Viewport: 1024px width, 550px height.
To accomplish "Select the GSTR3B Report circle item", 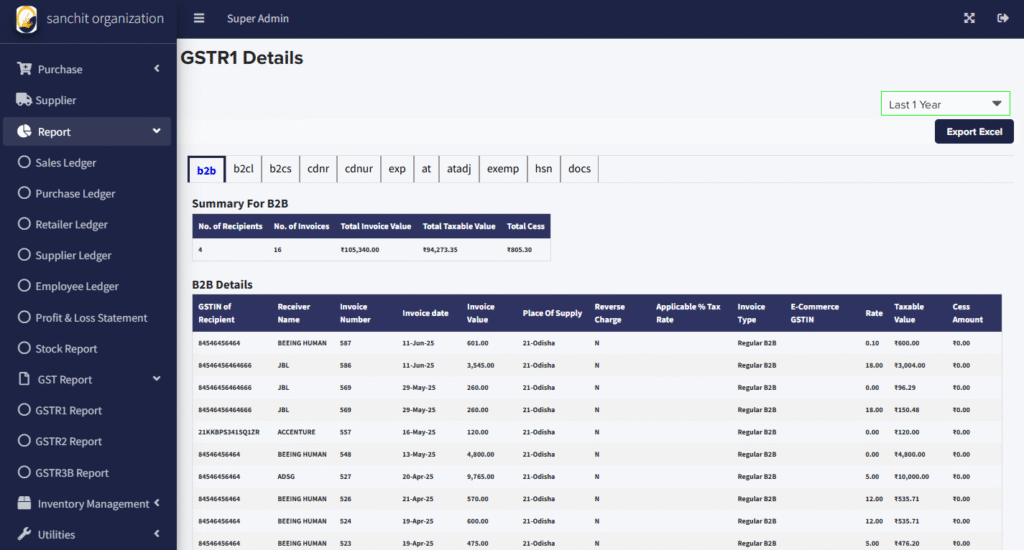I will pos(24,472).
